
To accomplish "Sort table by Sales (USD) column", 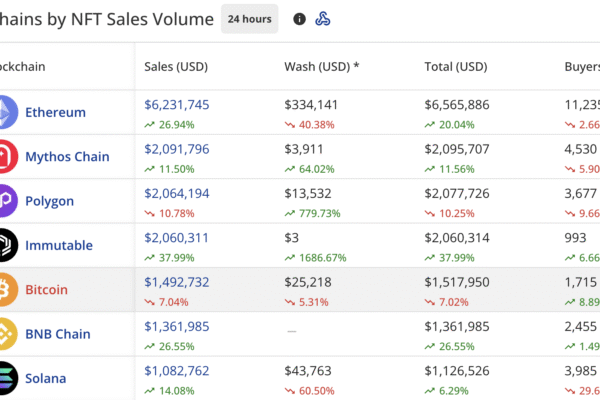I will click(x=175, y=67).
